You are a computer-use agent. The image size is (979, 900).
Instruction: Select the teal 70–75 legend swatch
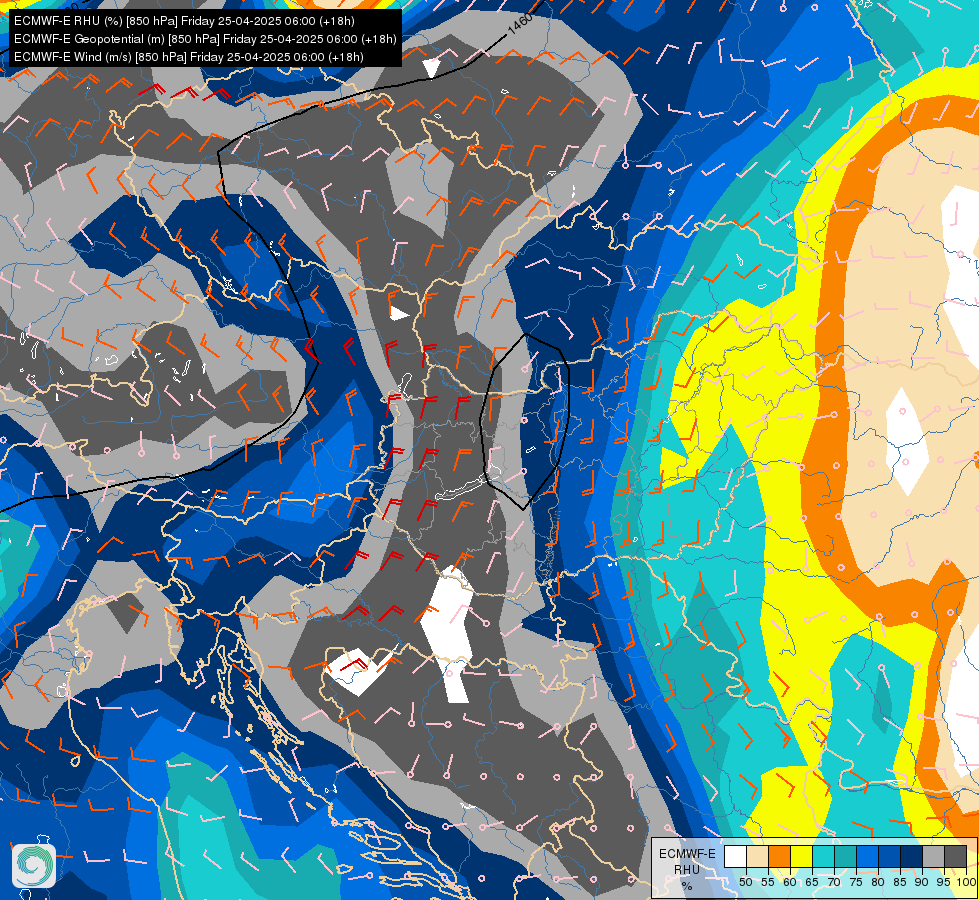click(845, 856)
